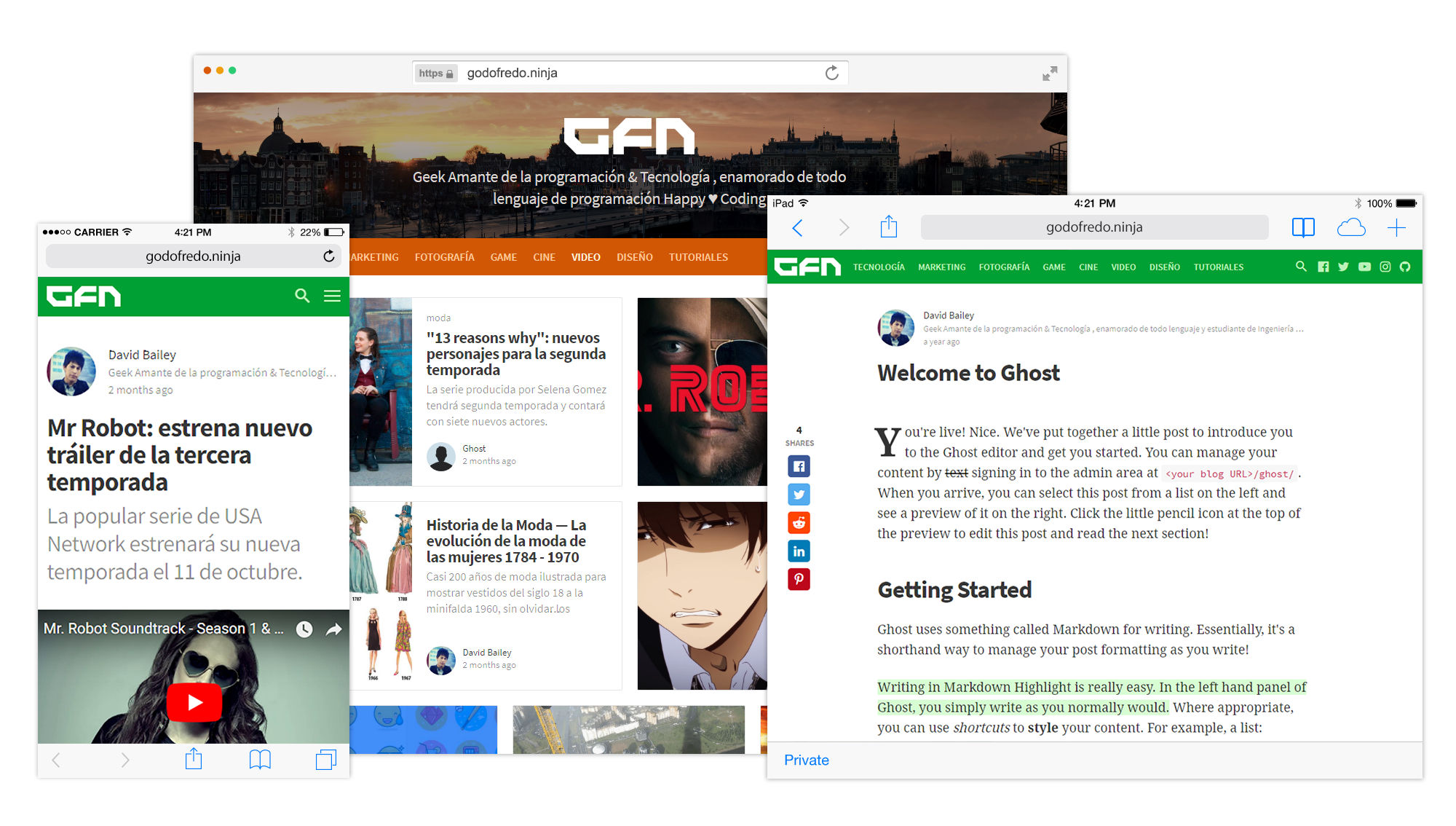Click the GitHub icon in green navbar
Image resolution: width=1456 pixels, height=826 pixels.
(1405, 267)
